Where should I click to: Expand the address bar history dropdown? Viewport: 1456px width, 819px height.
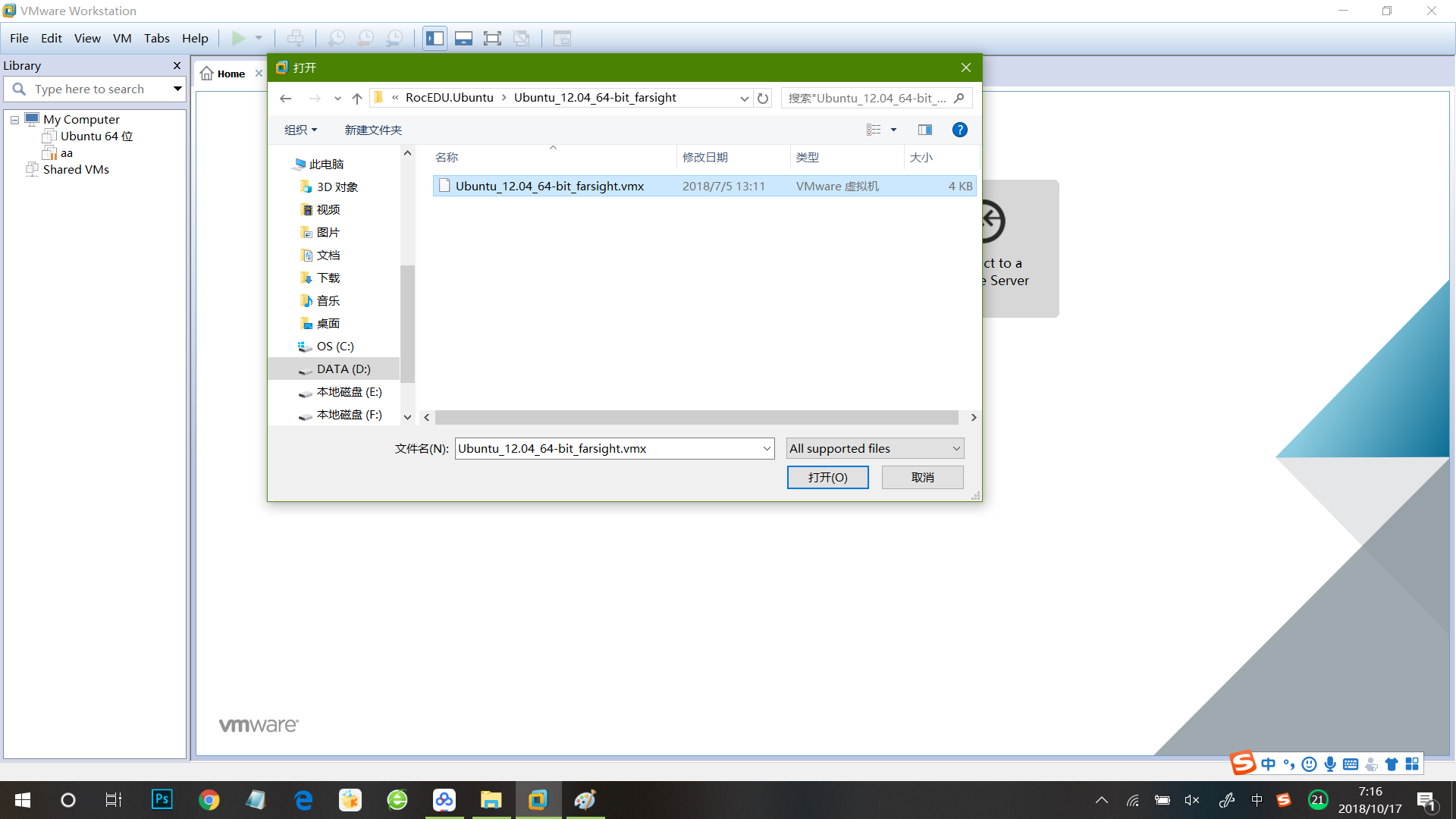click(x=745, y=99)
